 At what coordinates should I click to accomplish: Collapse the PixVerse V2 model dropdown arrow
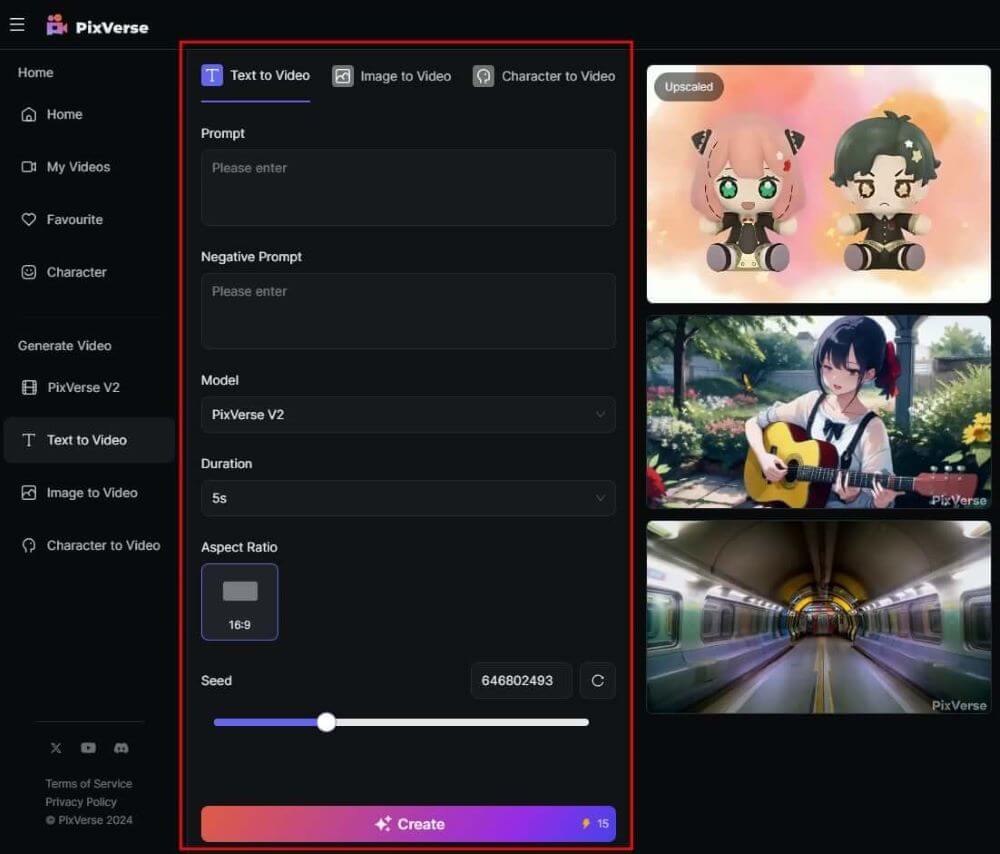[x=600, y=414]
